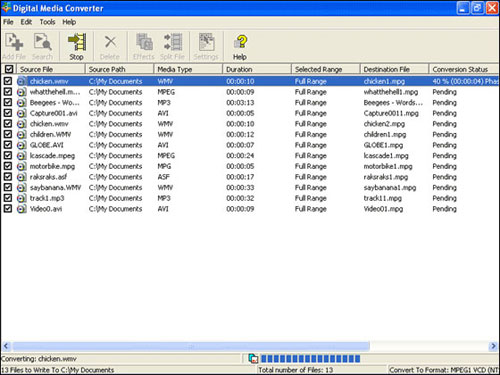
Task: Toggle the select-all checkbox in header
Action: tap(9, 69)
